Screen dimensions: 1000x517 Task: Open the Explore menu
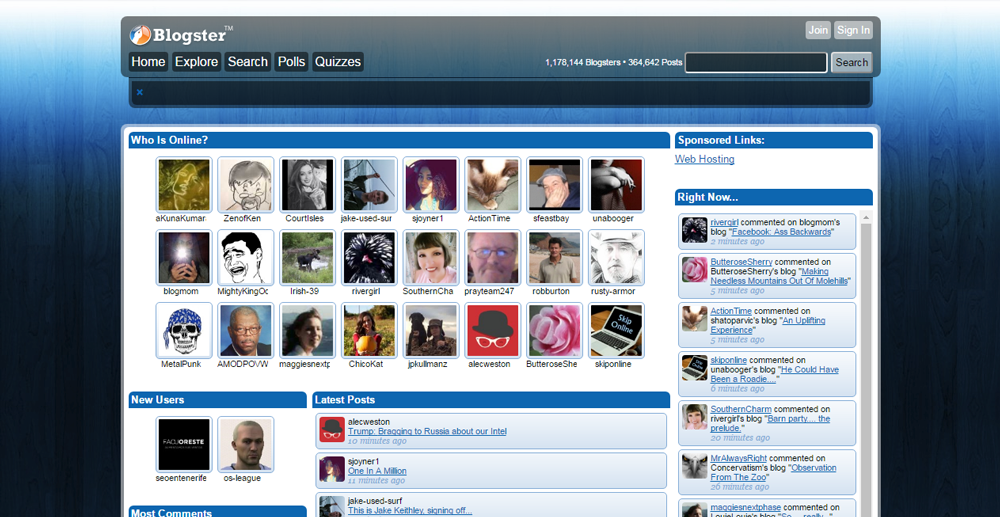196,62
